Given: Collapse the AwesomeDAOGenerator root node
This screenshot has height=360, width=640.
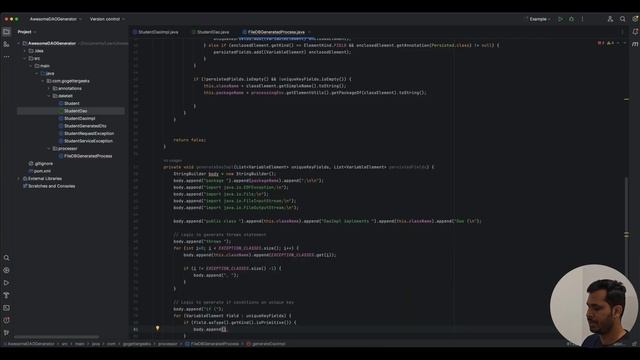Looking at the screenshot, I should [x=19, y=43].
